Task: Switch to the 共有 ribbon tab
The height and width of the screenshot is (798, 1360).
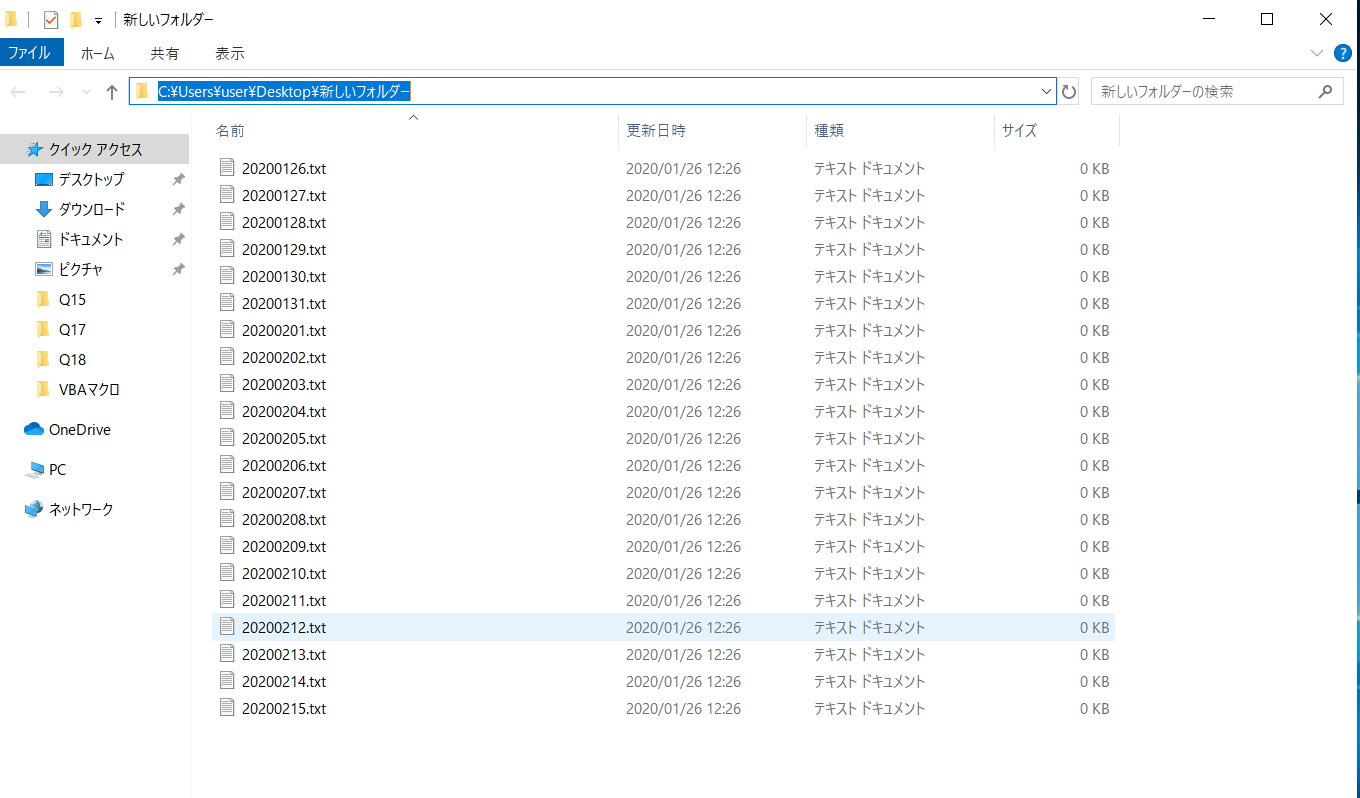Action: click(165, 53)
